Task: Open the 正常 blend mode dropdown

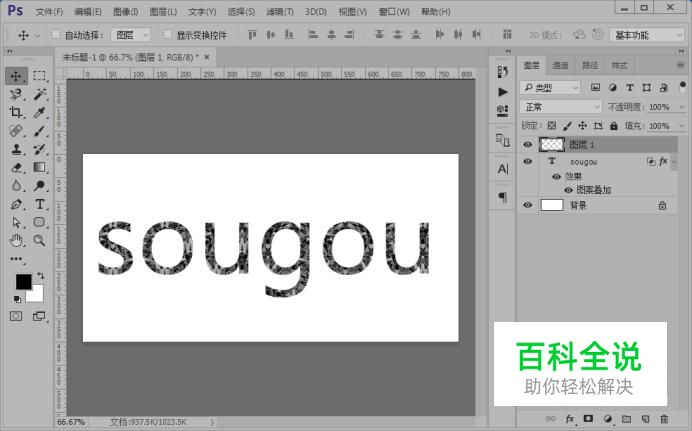Action: coord(560,107)
